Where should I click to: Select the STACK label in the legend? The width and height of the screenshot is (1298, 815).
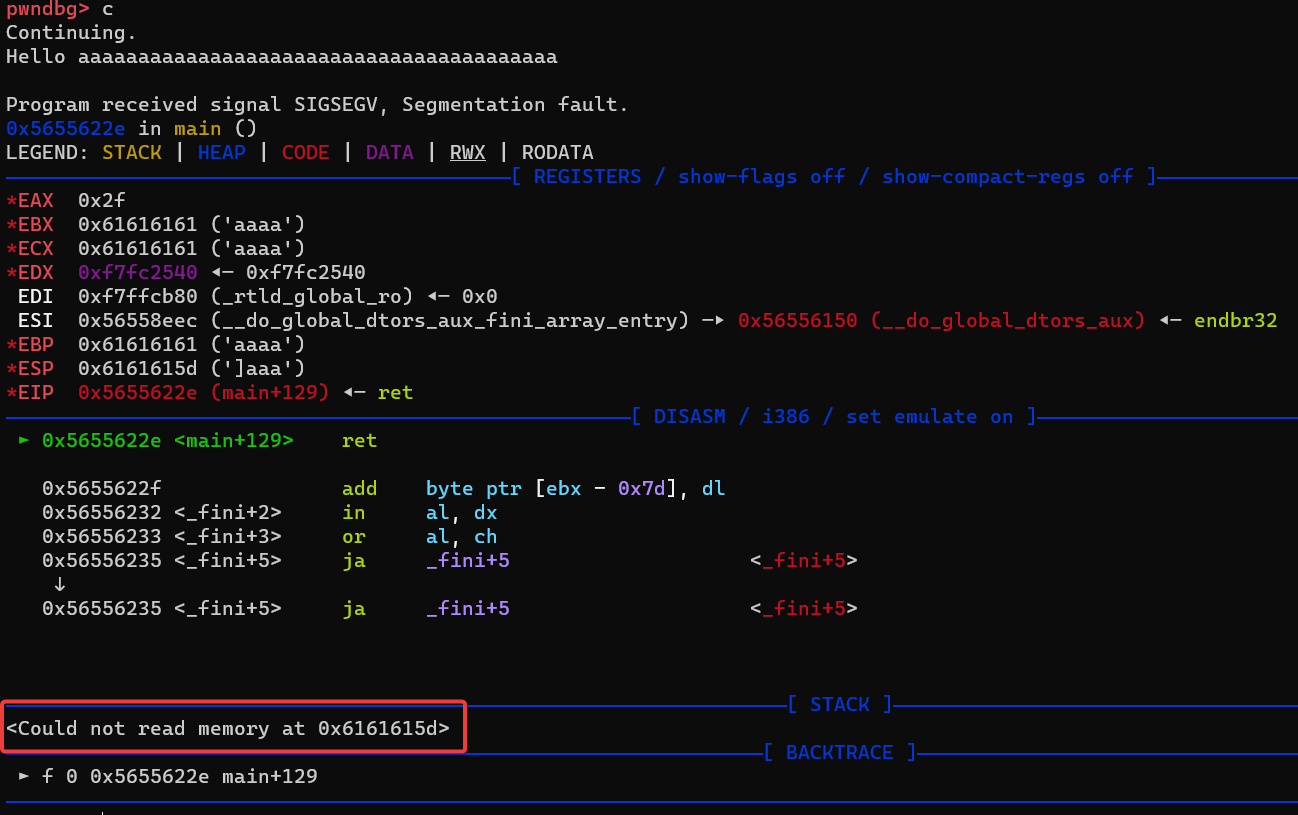click(131, 153)
